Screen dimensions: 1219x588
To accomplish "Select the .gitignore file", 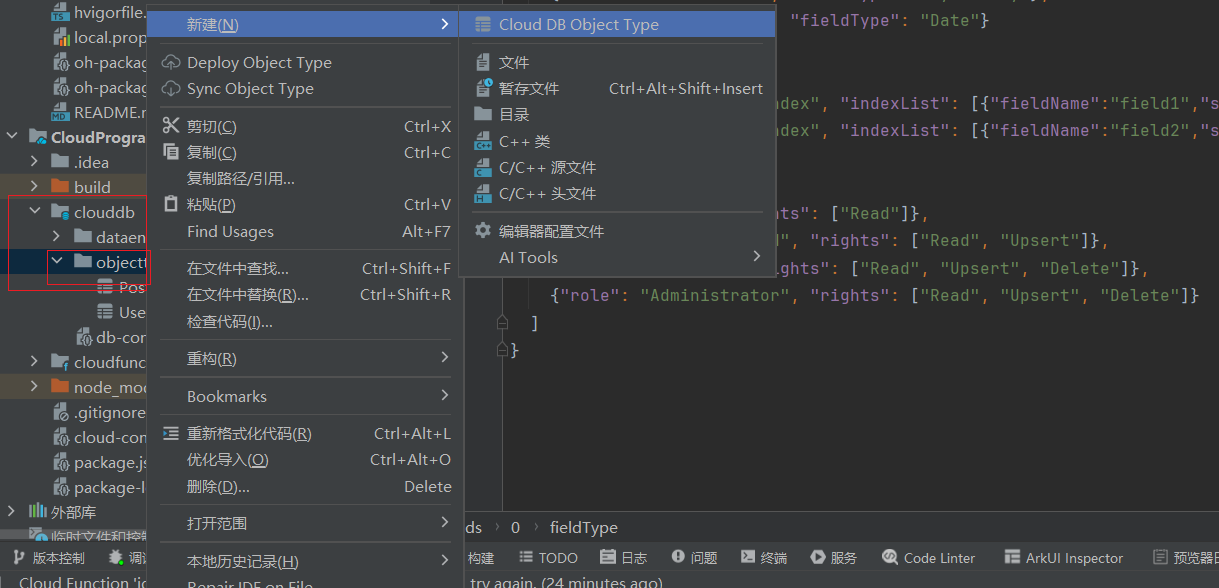I will tap(100, 412).
